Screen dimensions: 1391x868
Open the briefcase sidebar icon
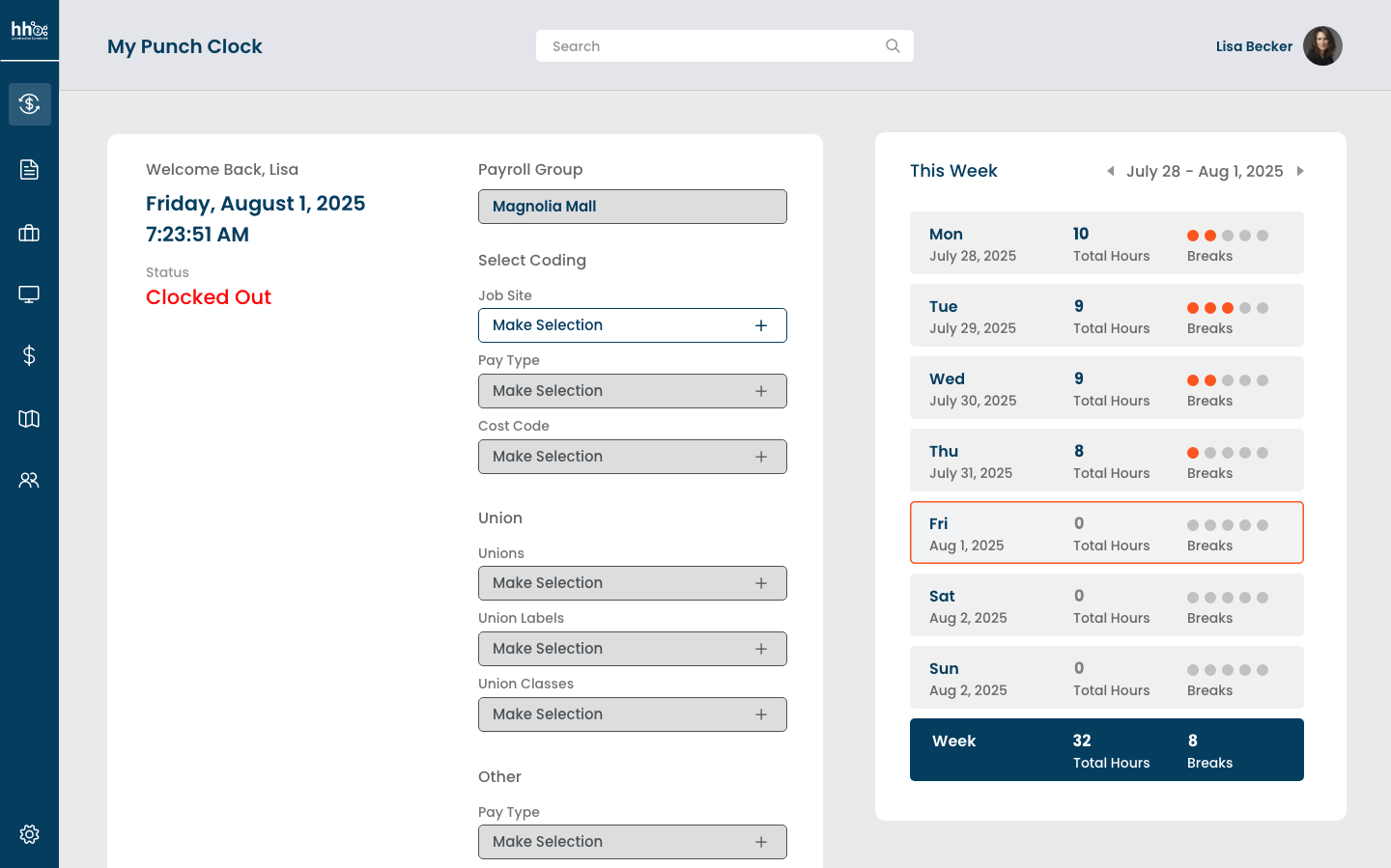coord(29,233)
